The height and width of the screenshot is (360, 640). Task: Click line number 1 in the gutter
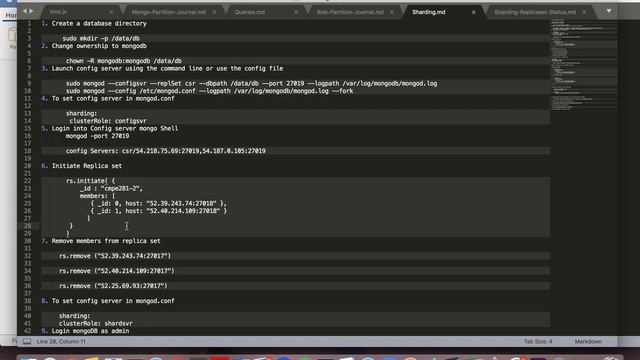tap(29, 23)
